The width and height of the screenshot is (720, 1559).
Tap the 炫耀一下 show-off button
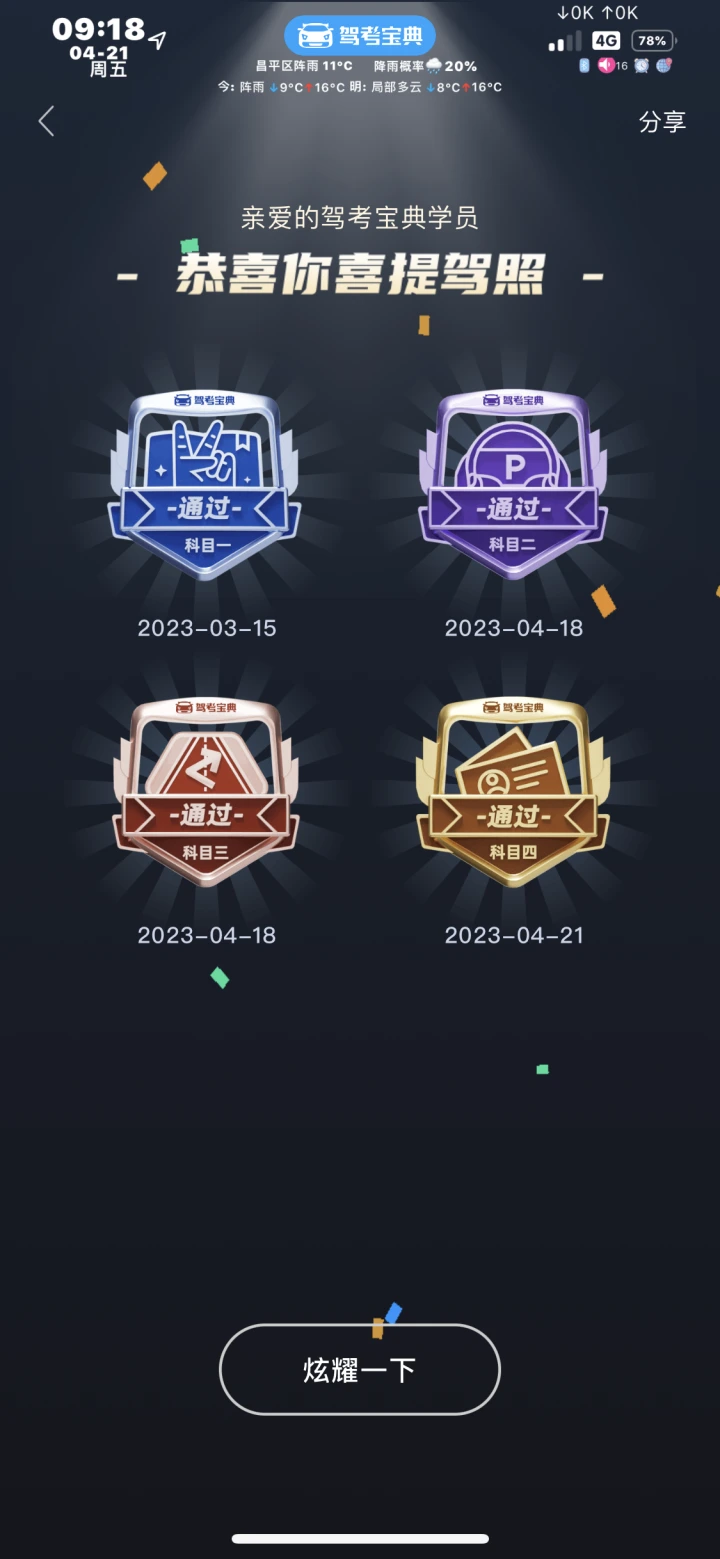tap(359, 1369)
